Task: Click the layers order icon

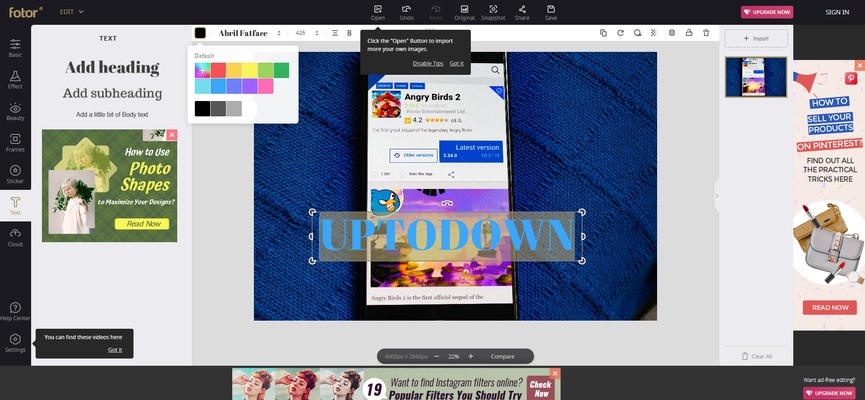Action: coord(671,33)
